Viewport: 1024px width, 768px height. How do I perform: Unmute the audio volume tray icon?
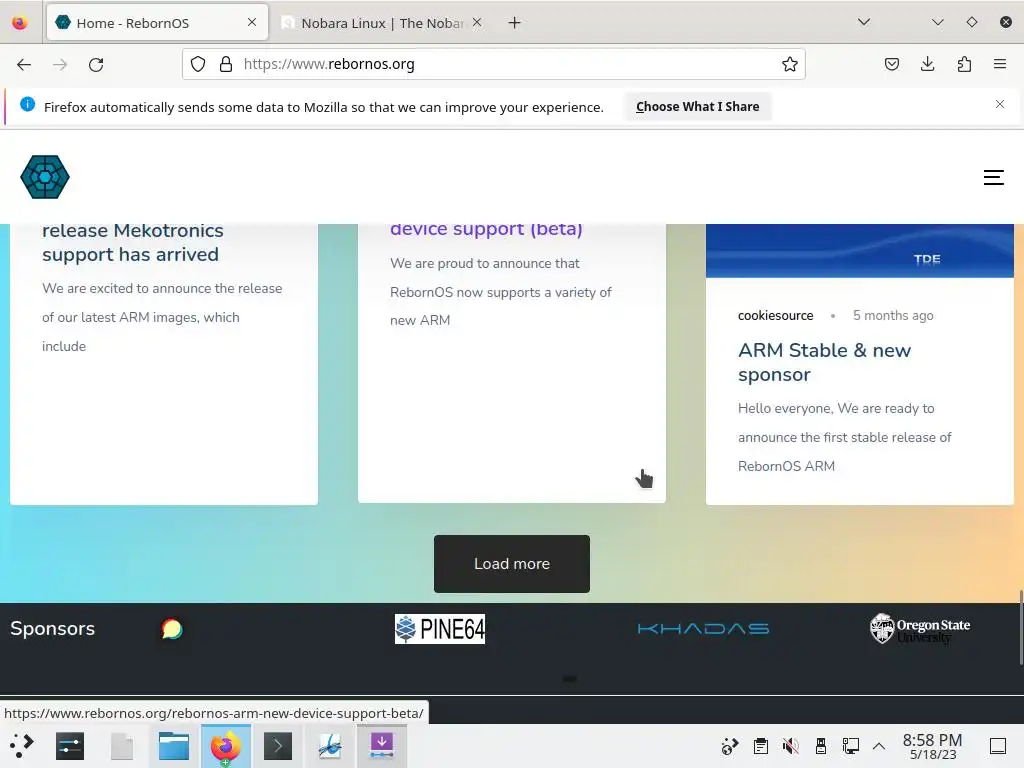790,746
